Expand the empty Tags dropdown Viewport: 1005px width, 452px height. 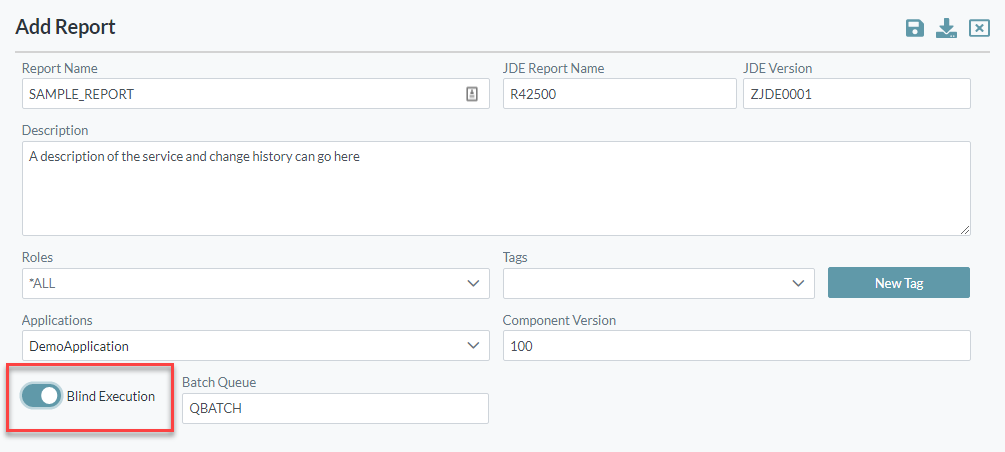coord(658,283)
